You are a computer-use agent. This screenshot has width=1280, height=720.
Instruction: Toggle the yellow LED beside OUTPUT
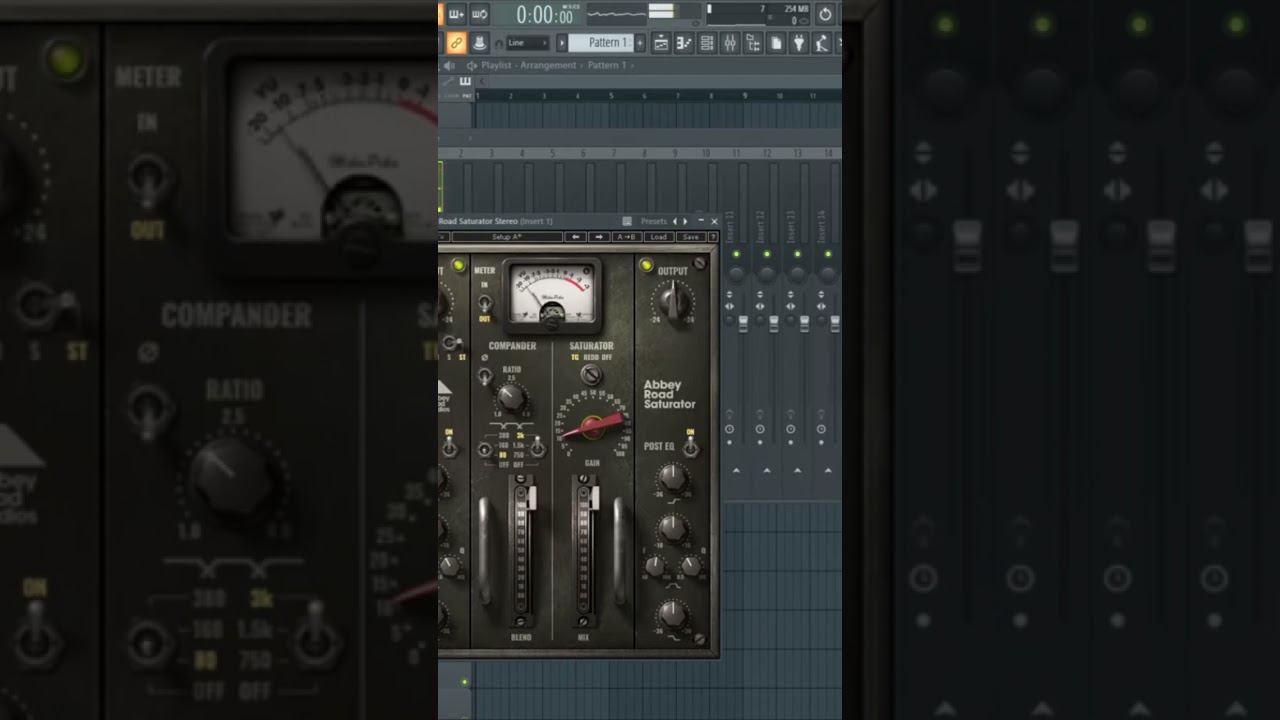coord(646,265)
